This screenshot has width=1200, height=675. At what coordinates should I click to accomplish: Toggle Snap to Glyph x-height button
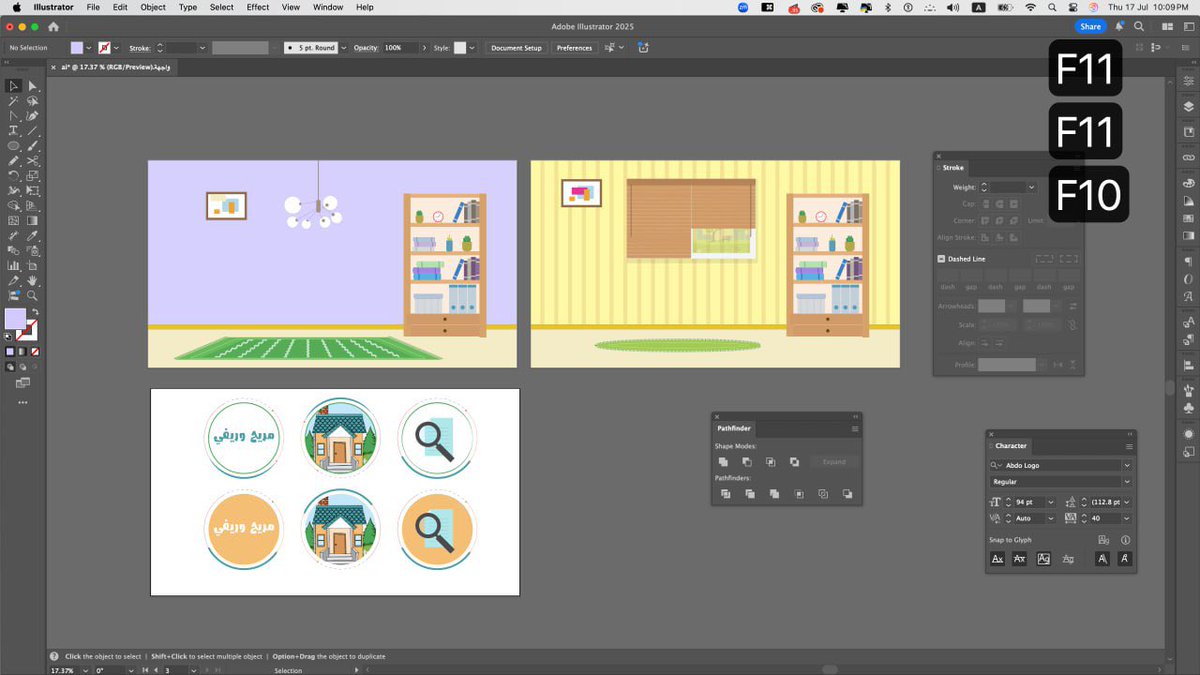1019,559
